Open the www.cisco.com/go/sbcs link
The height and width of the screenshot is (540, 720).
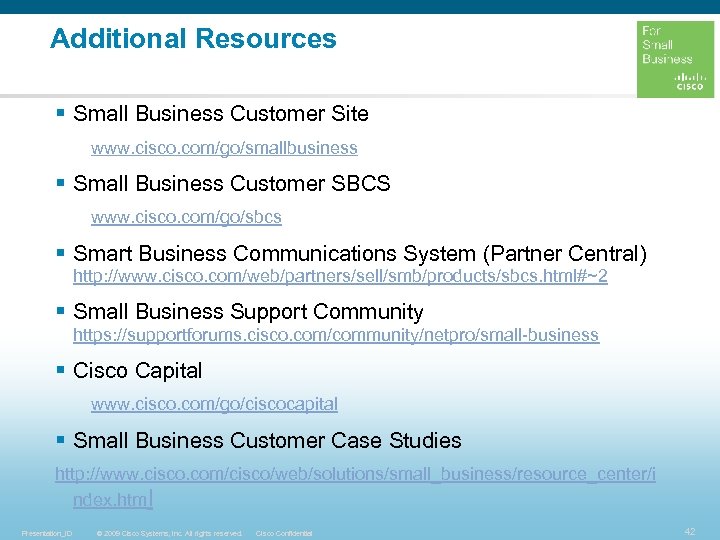tap(186, 217)
